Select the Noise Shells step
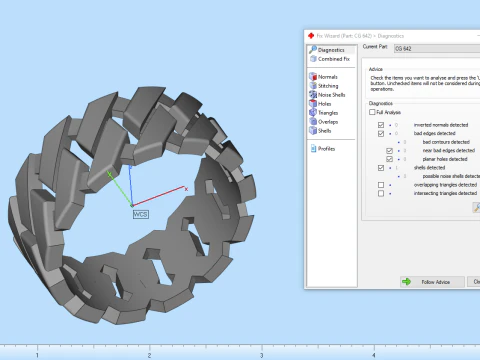 [x=327, y=95]
